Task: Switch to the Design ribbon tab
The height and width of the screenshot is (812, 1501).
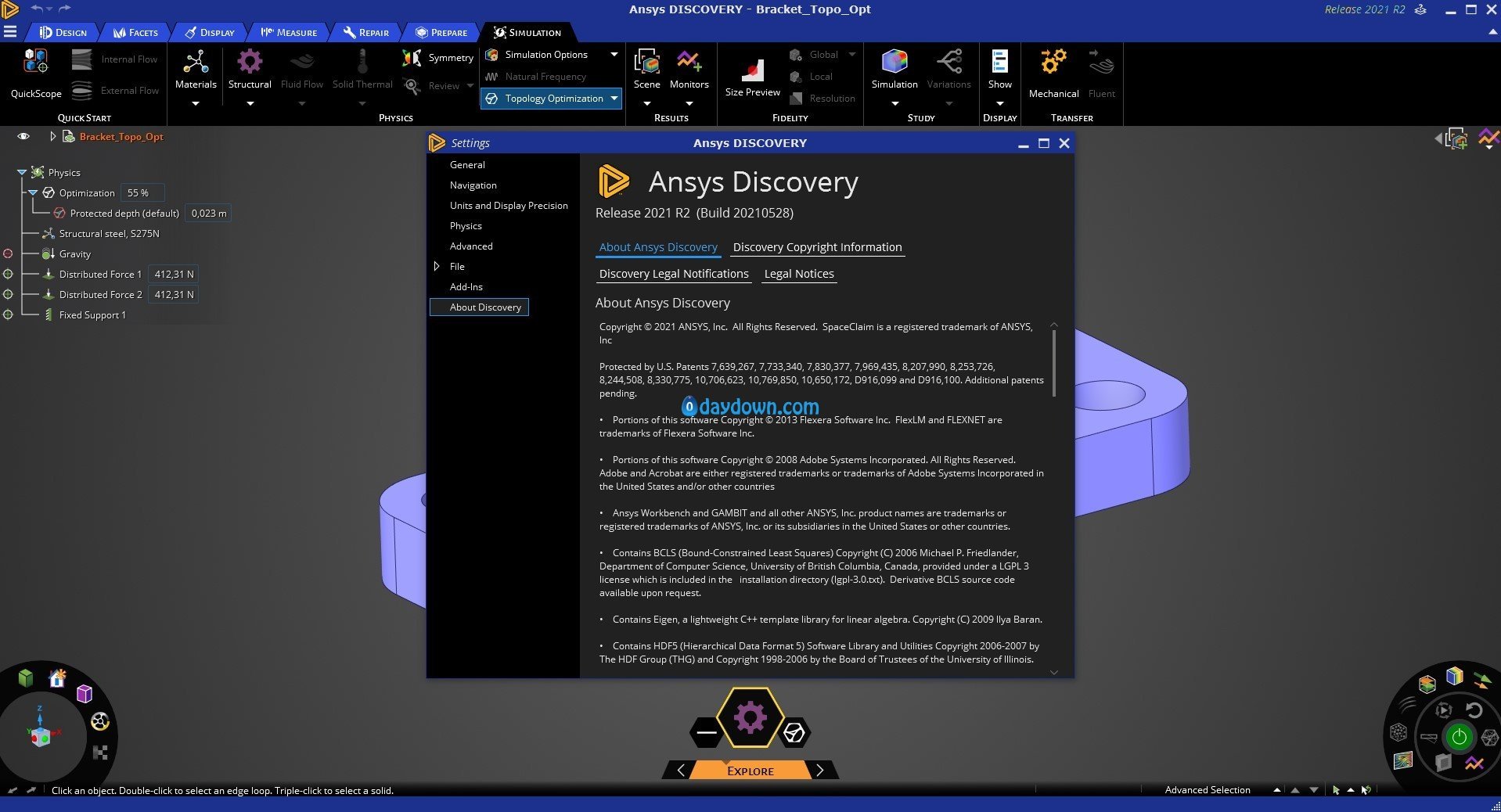Action: click(x=63, y=32)
